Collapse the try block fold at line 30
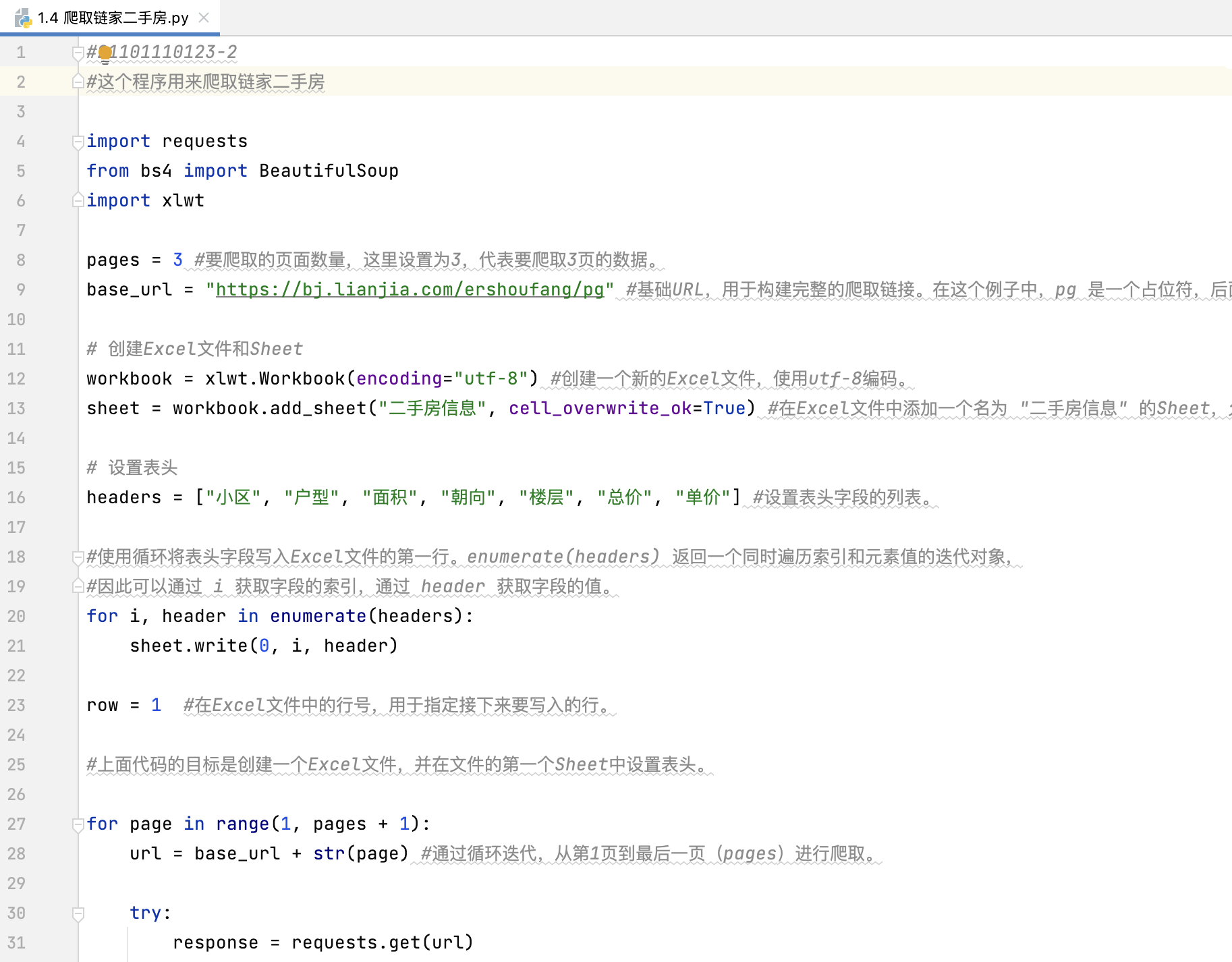The width and height of the screenshot is (1232, 962). 78,913
